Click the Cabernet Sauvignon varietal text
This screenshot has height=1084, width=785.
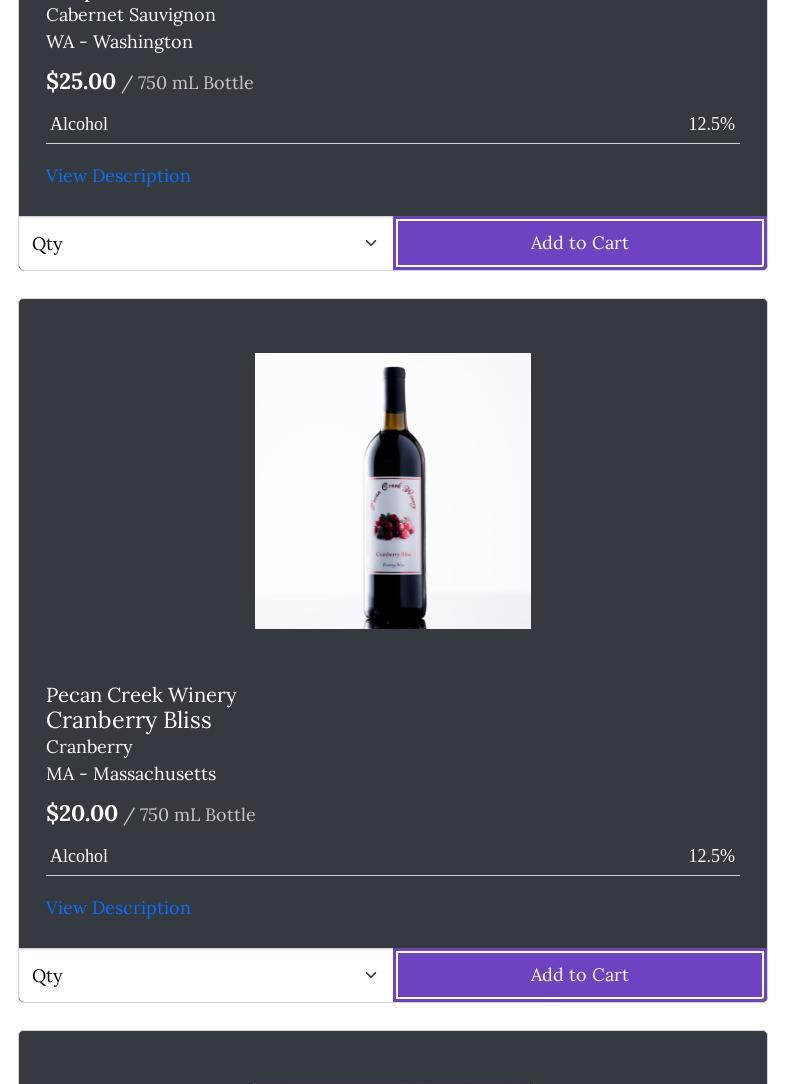tap(131, 15)
